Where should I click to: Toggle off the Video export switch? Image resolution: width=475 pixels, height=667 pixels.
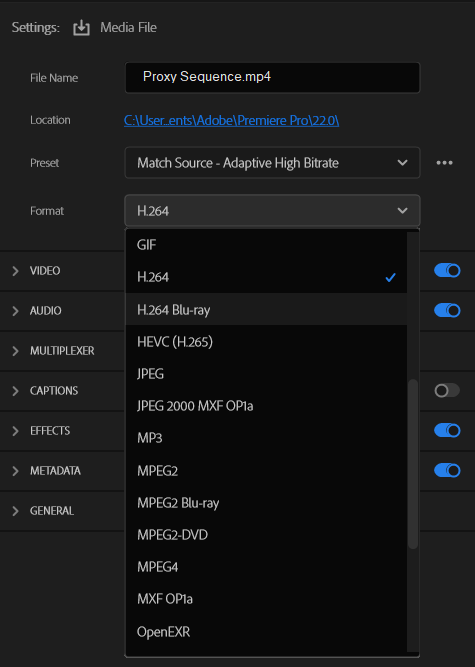[447, 271]
